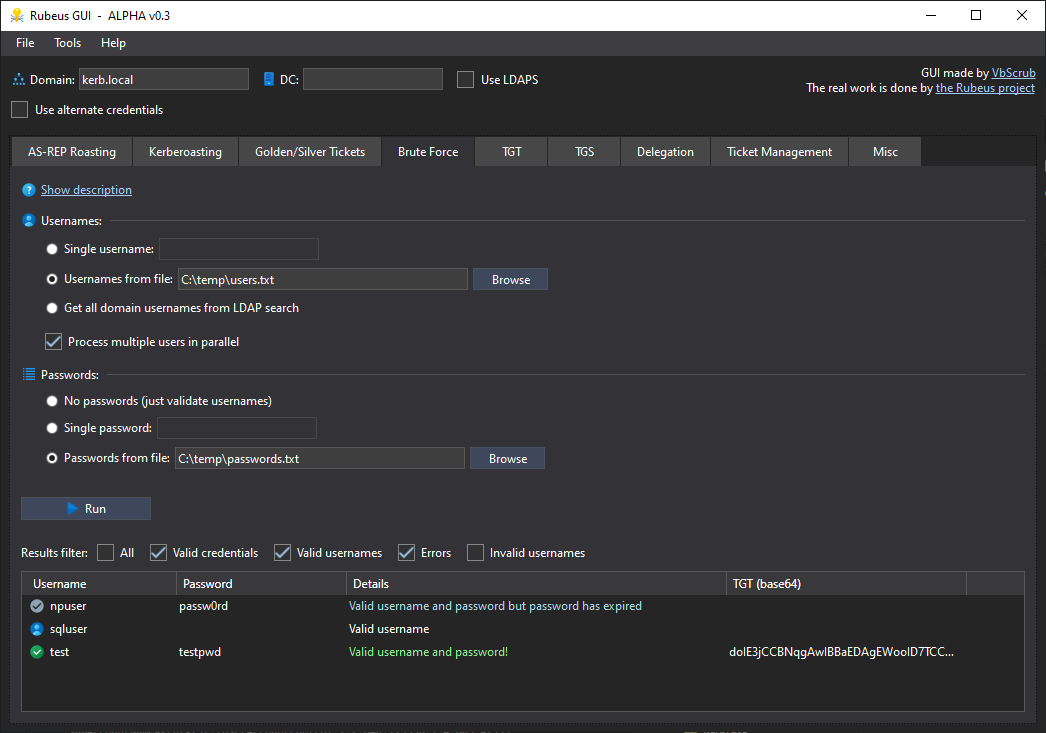The image size is (1046, 733).
Task: Open the File menu
Action: [x=25, y=43]
